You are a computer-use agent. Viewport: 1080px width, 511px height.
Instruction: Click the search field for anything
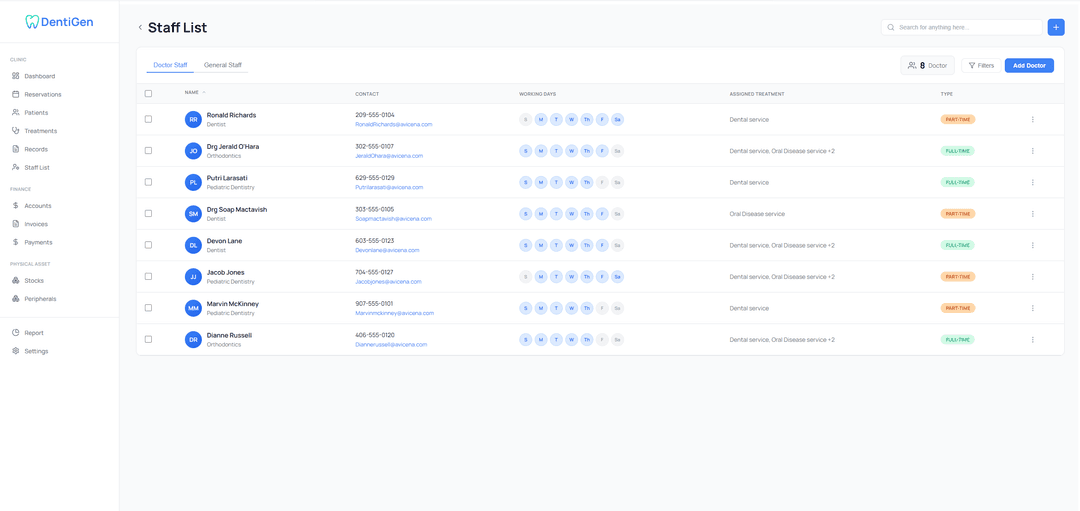pos(962,27)
